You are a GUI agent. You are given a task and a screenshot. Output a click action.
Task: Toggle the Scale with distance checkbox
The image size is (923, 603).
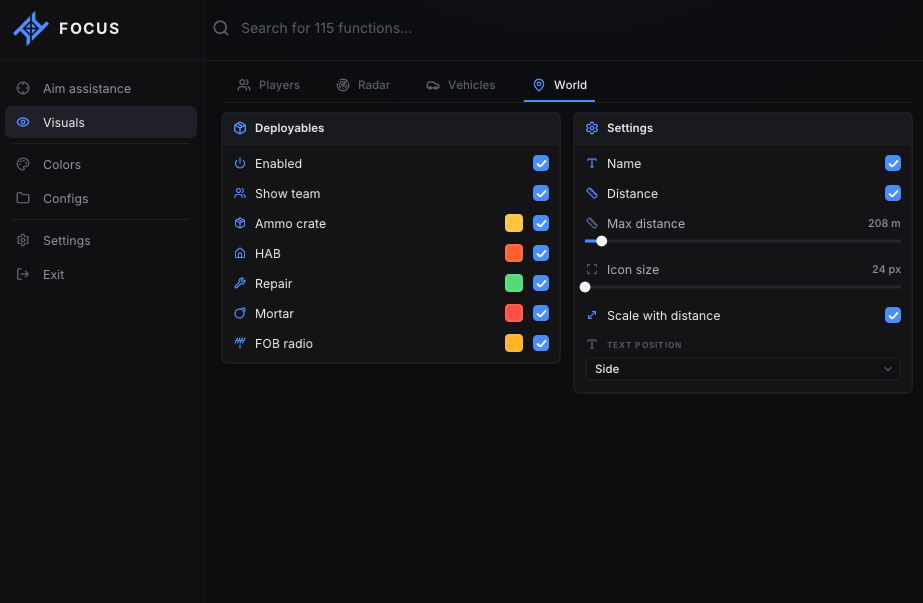(x=893, y=315)
